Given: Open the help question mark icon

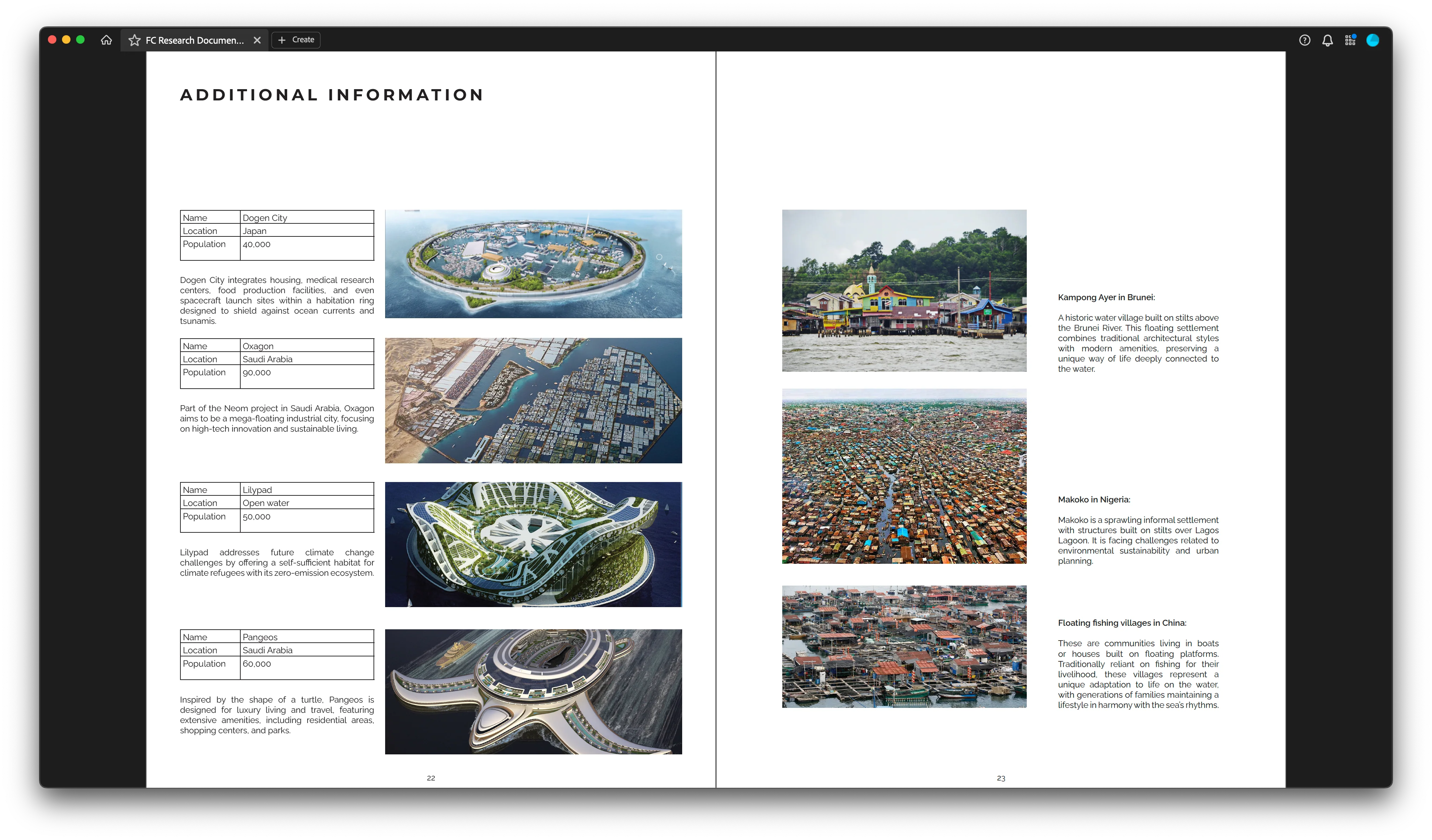Looking at the screenshot, I should (1305, 41).
